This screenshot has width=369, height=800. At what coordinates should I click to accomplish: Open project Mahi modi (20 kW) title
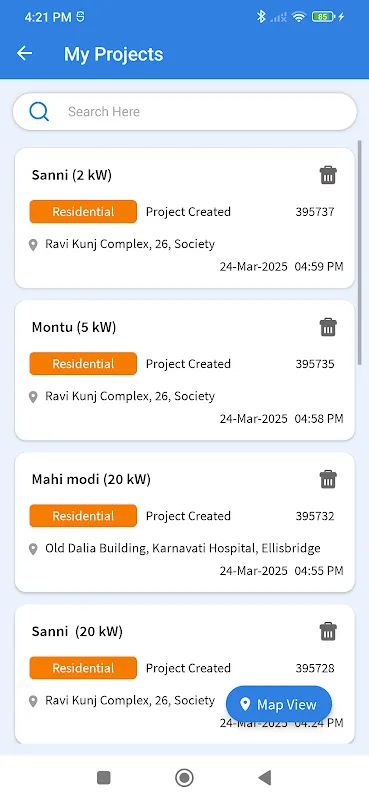click(x=91, y=480)
